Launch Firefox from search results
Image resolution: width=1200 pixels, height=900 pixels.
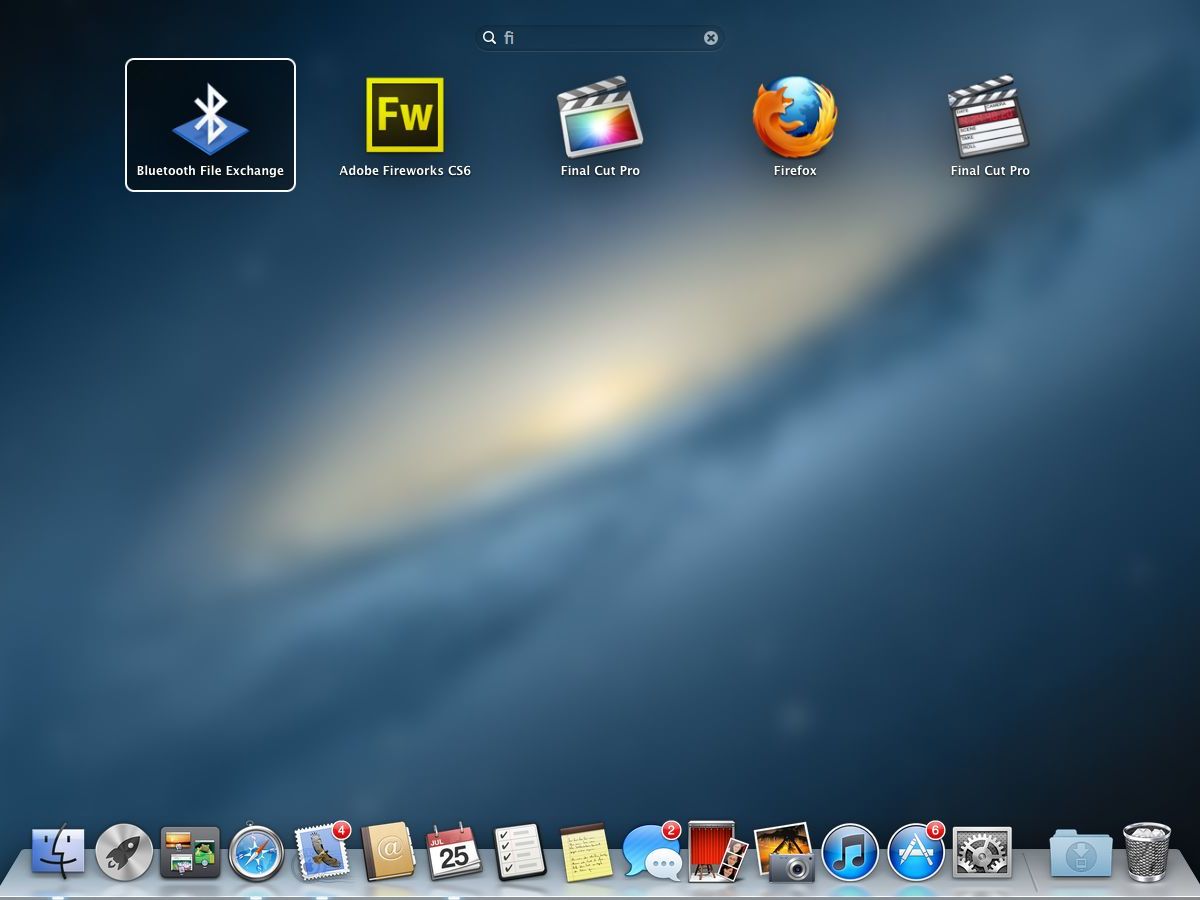tap(795, 116)
